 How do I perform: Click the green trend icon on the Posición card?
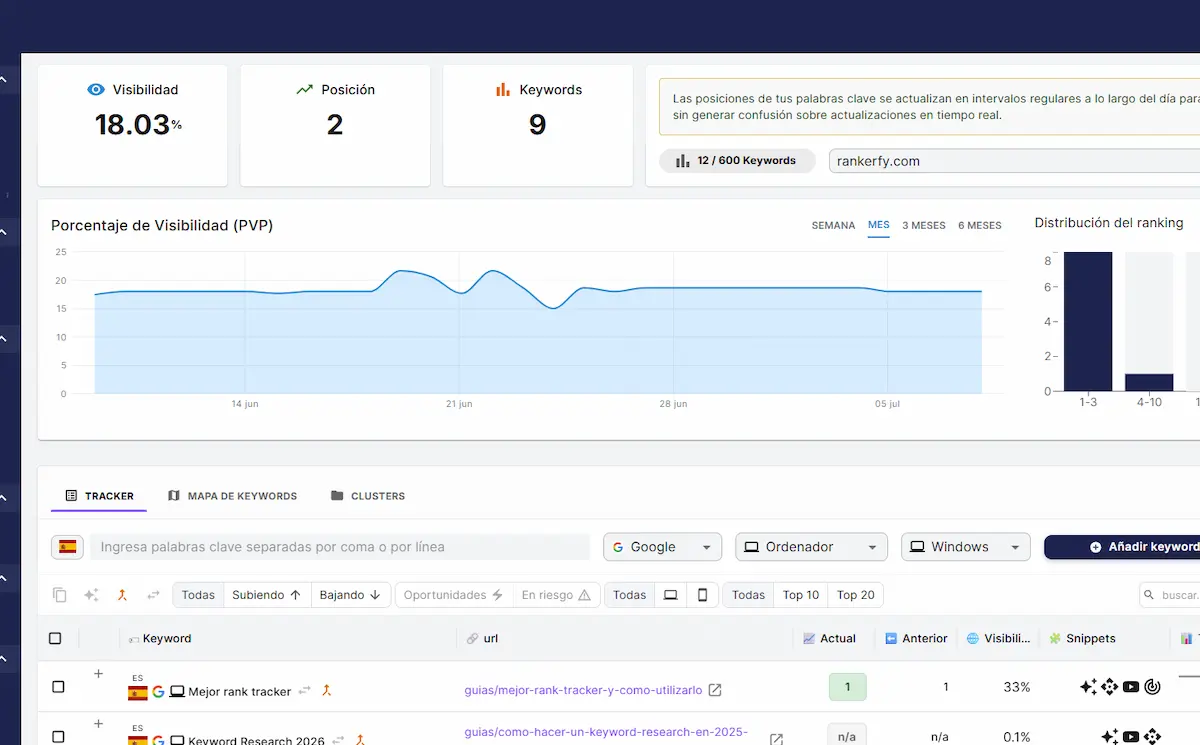tap(305, 90)
